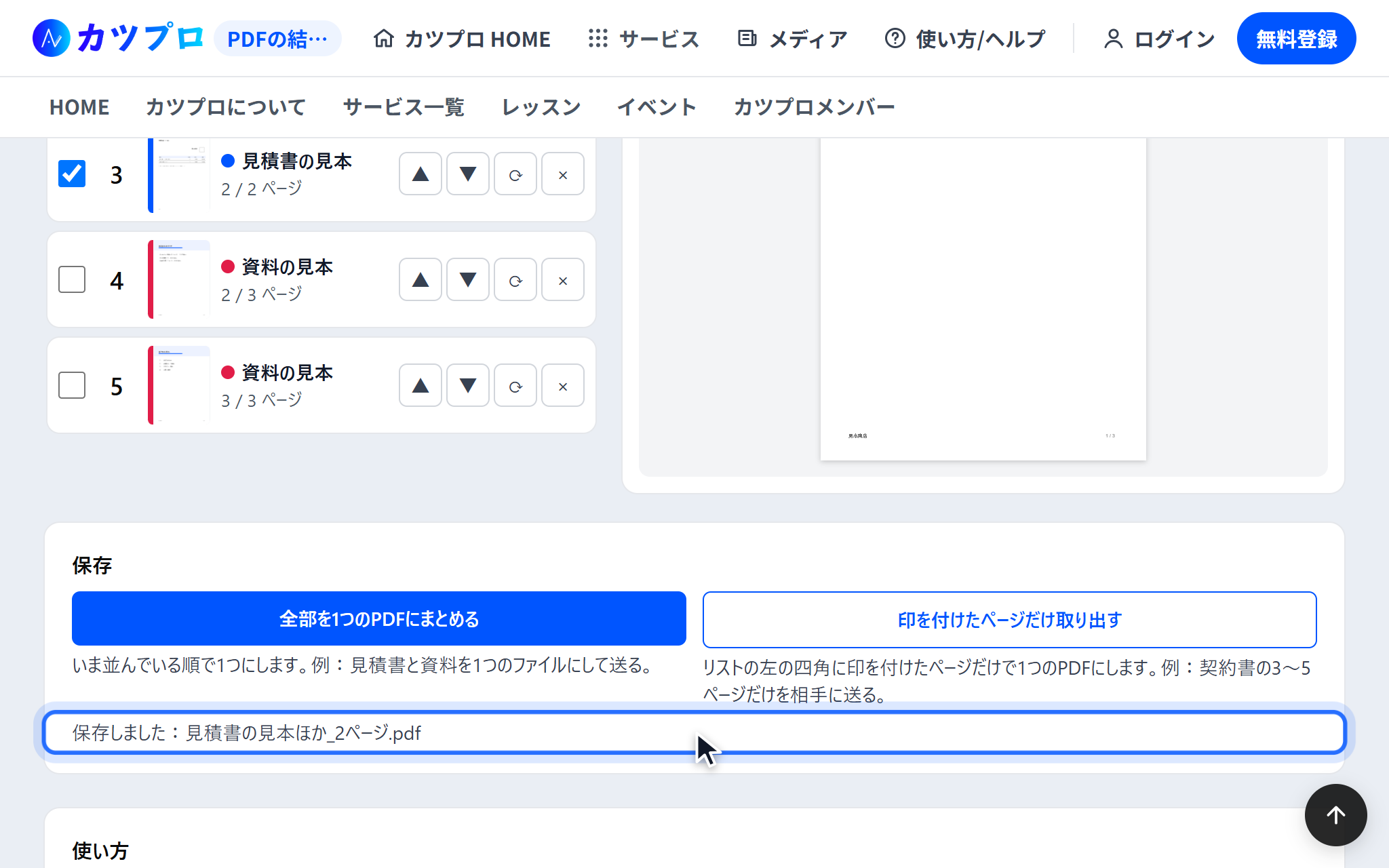Check the checkbox for row 4
This screenshot has height=868, width=1389.
click(72, 279)
